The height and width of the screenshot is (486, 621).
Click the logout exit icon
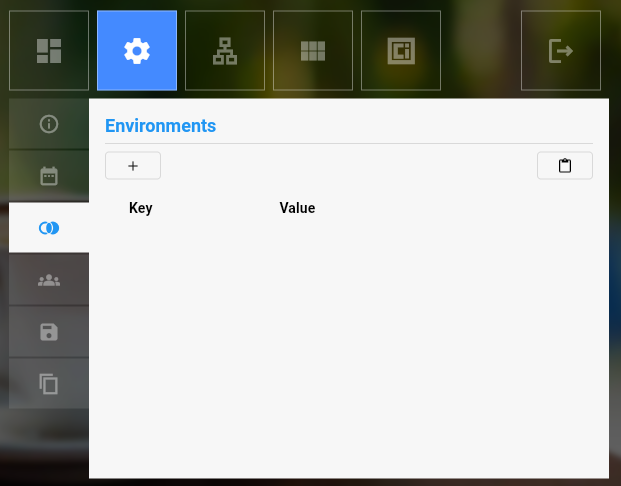561,51
